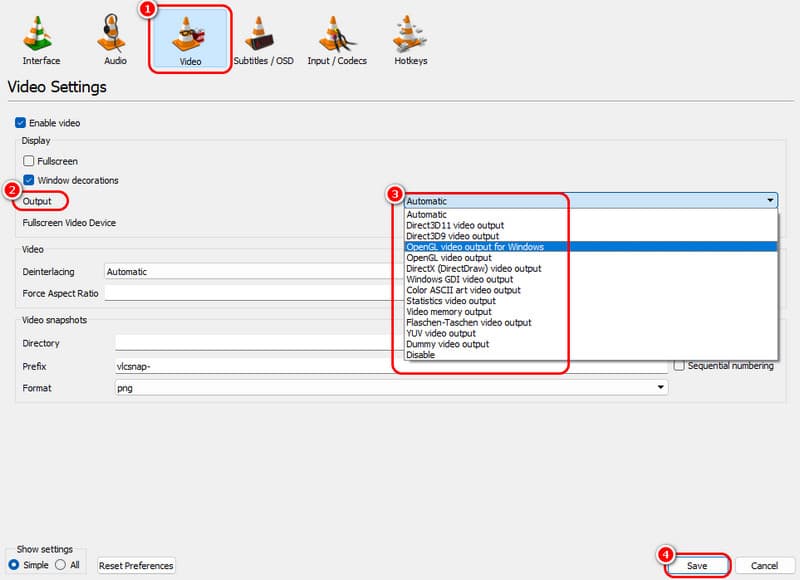Open the Interface settings cone icon
Viewport: 800px width, 580px height.
(x=41, y=38)
